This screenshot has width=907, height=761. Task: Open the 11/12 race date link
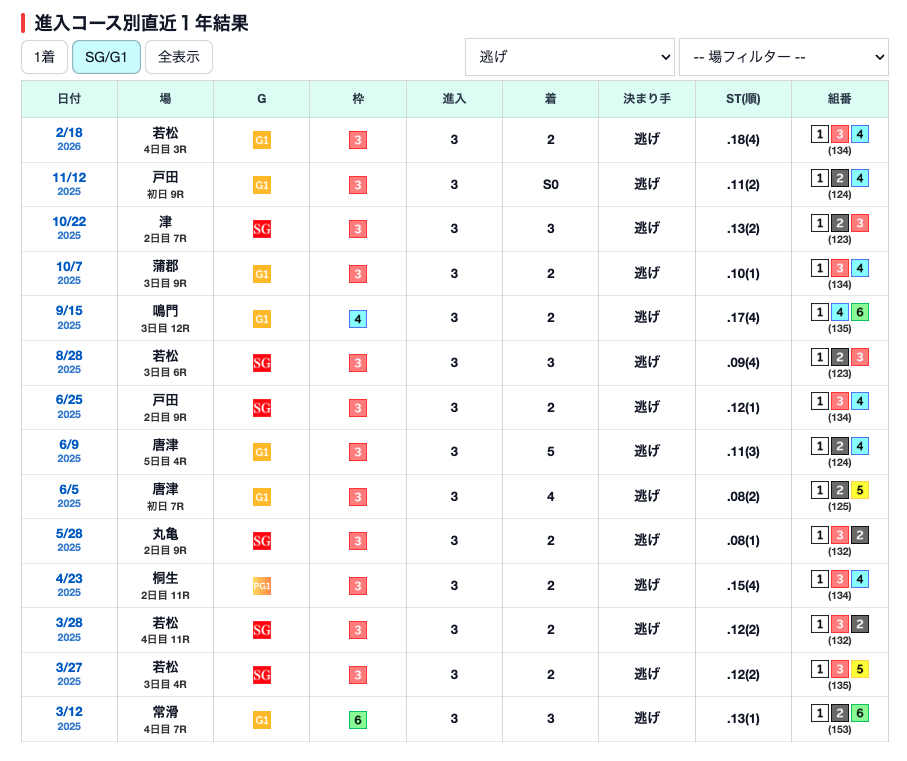tap(69, 178)
